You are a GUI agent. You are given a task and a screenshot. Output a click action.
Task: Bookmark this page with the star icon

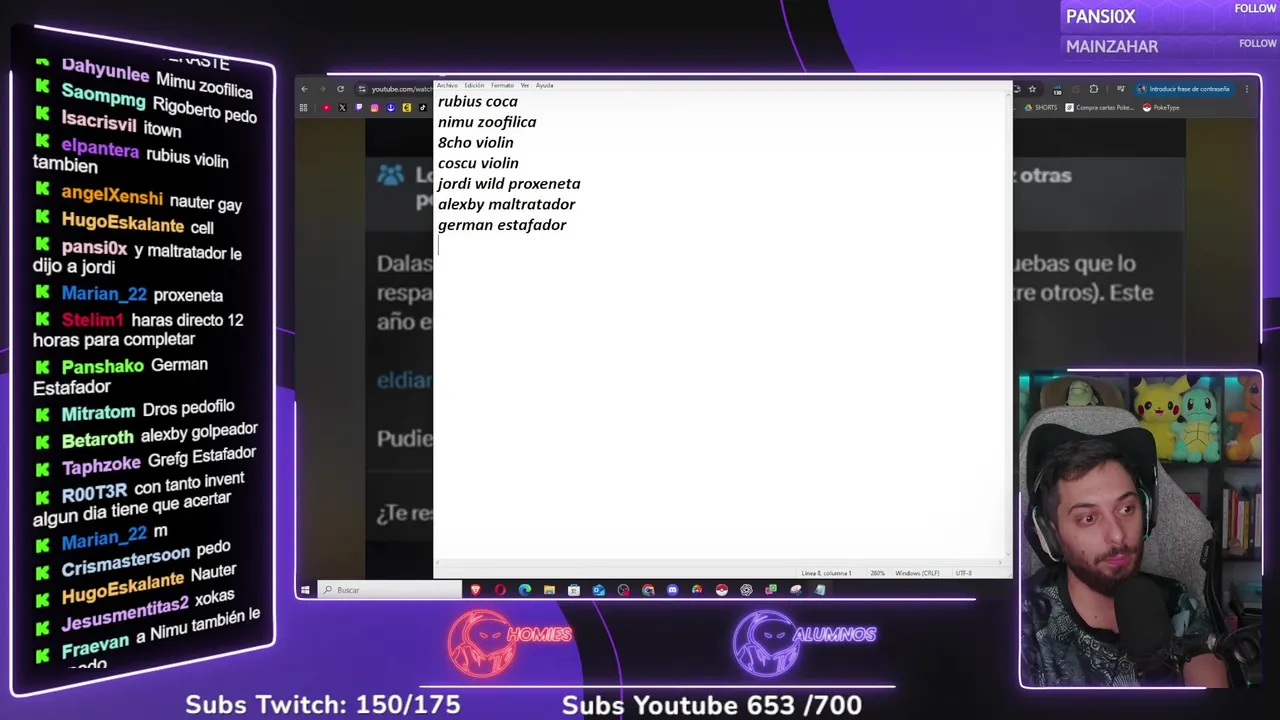click(x=1032, y=89)
